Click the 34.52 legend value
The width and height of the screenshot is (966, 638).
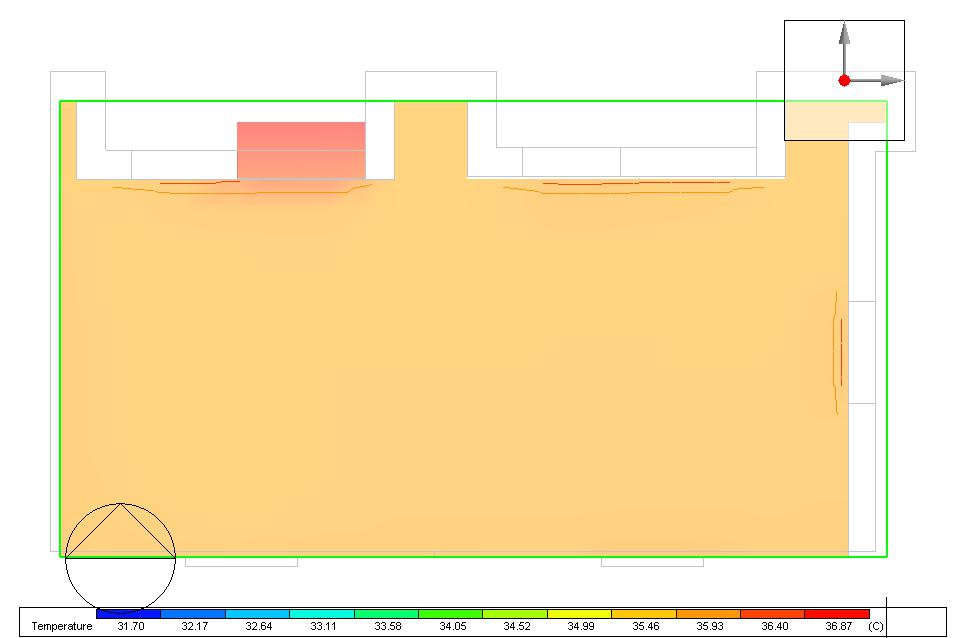(517, 626)
